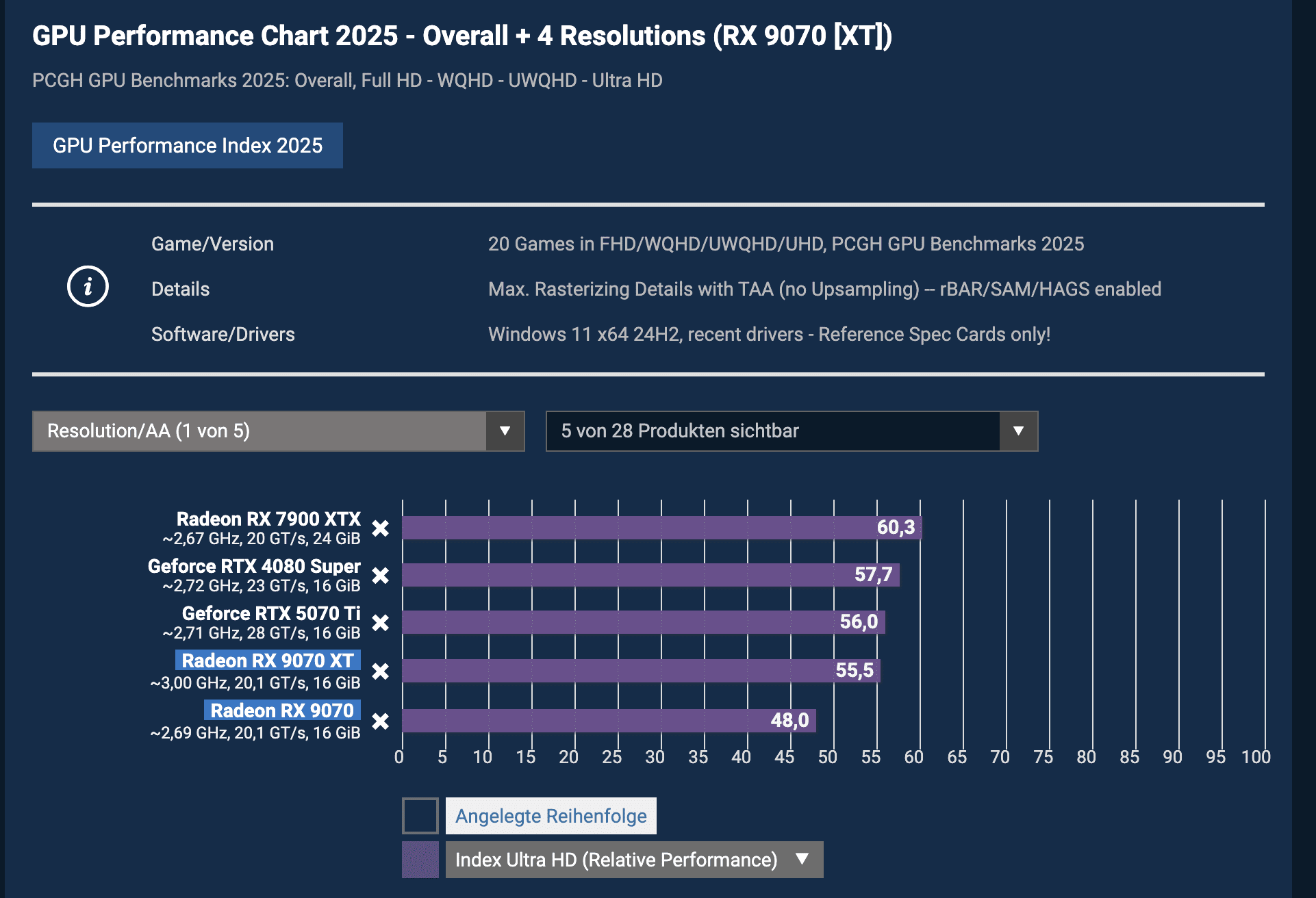Click the spec line ~2,71 GHz, 28 GT/s, 16 GiB
Screen dimensions: 1316x898
click(x=262, y=633)
